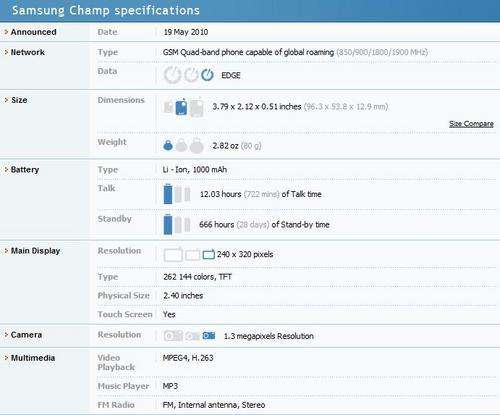Click the blue weight icon
500x415 pixels.
click(168, 145)
